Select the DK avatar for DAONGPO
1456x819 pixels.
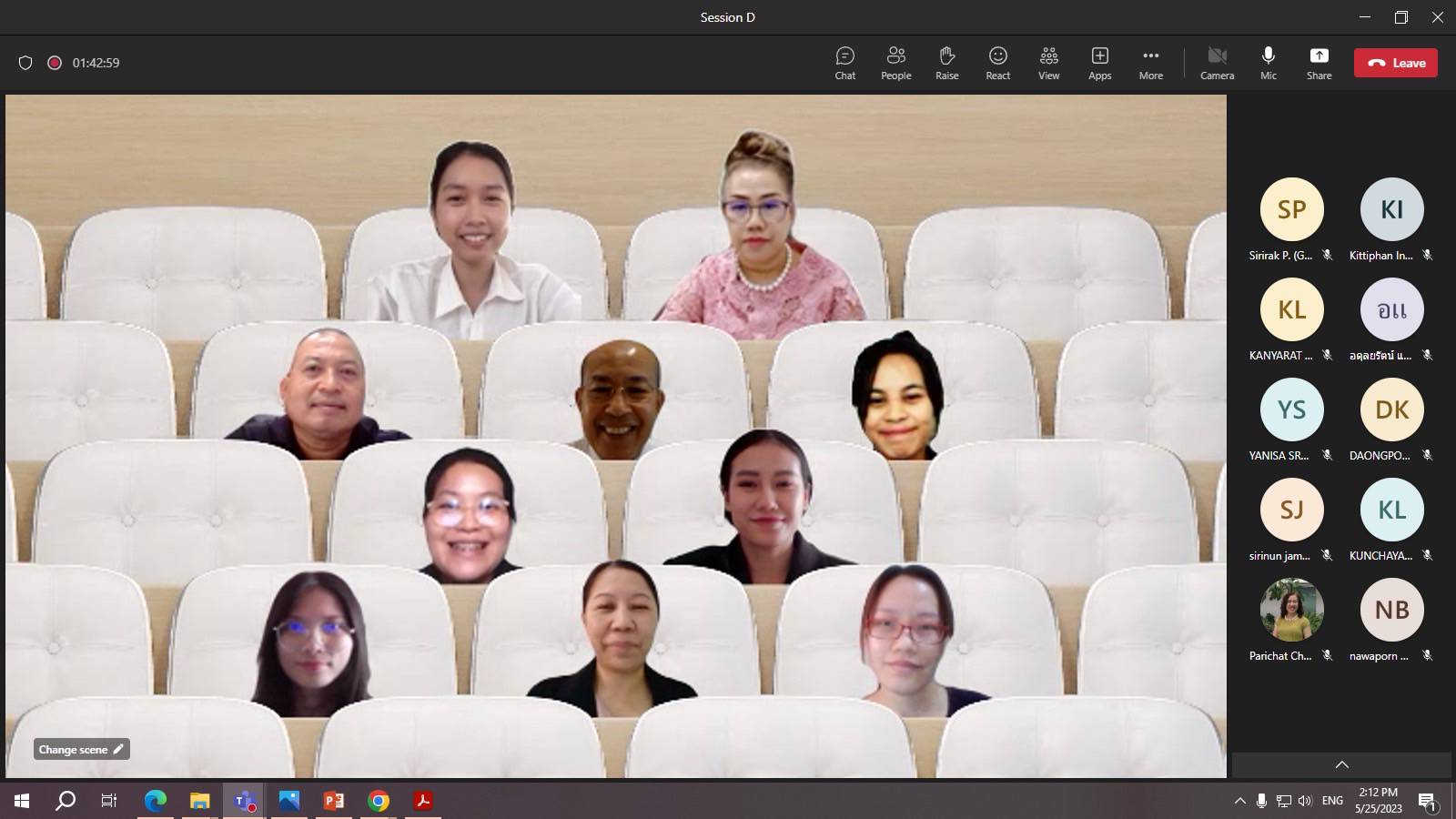pyautogui.click(x=1391, y=409)
